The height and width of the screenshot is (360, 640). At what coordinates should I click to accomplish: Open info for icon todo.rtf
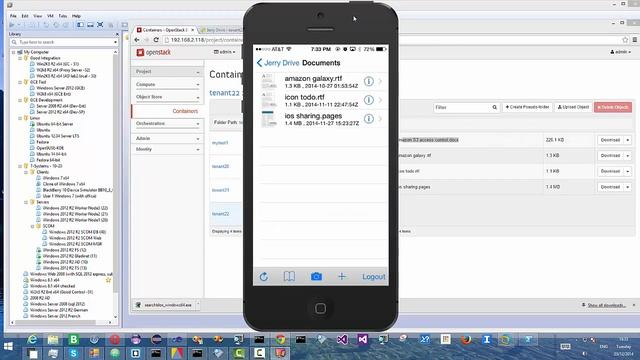pyautogui.click(x=369, y=100)
